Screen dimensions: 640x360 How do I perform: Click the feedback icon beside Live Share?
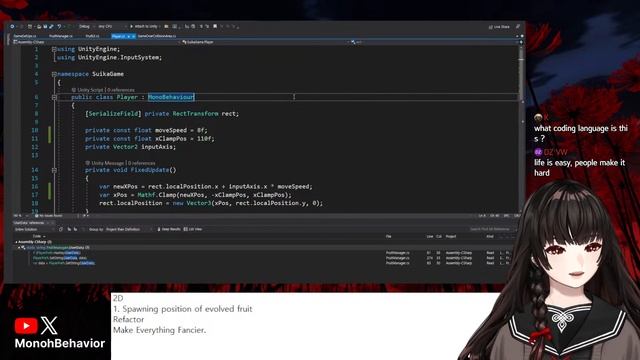pyautogui.click(x=518, y=27)
